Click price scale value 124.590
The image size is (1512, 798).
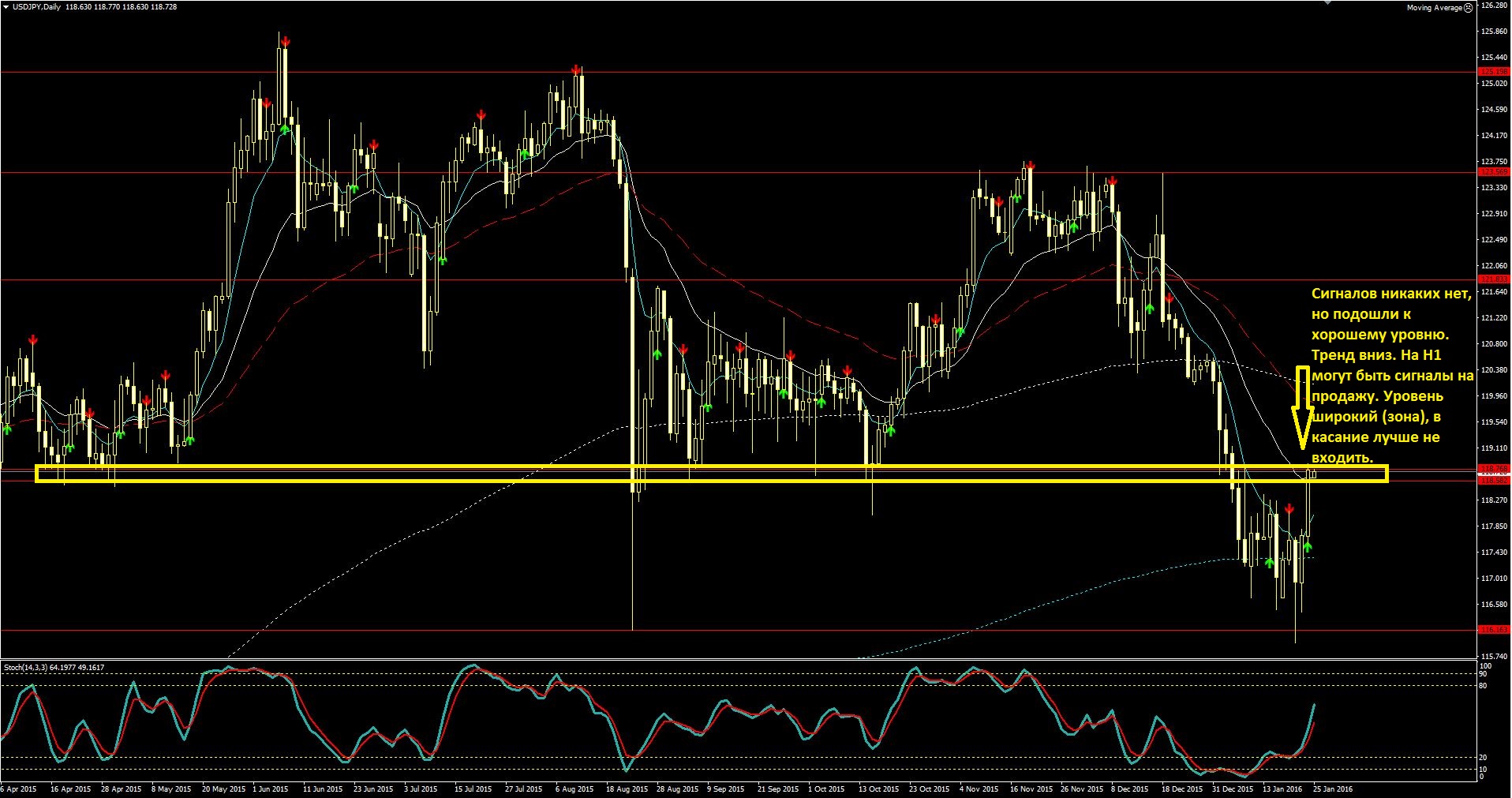pos(1495,110)
